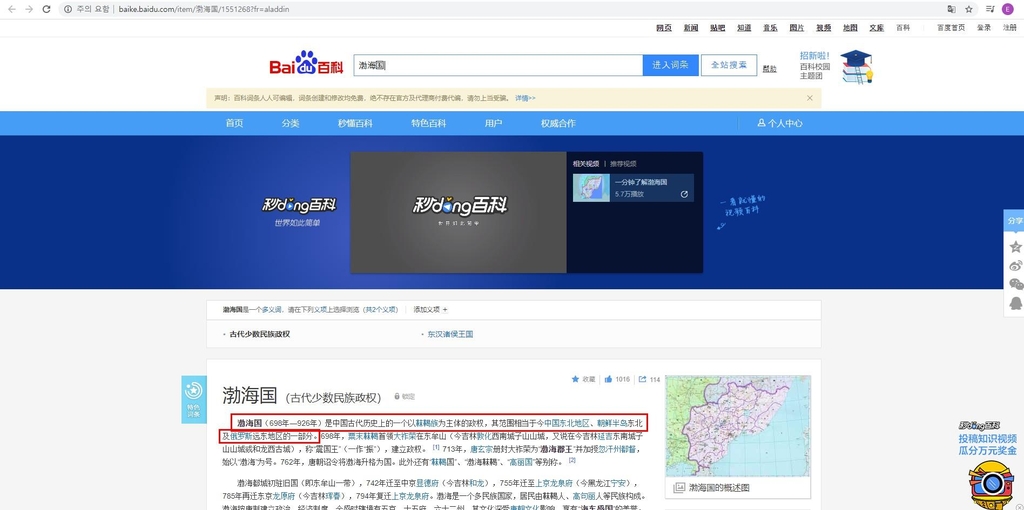The height and width of the screenshot is (510, 1024).
Task: Click the 多义词 link
Action: point(271,310)
